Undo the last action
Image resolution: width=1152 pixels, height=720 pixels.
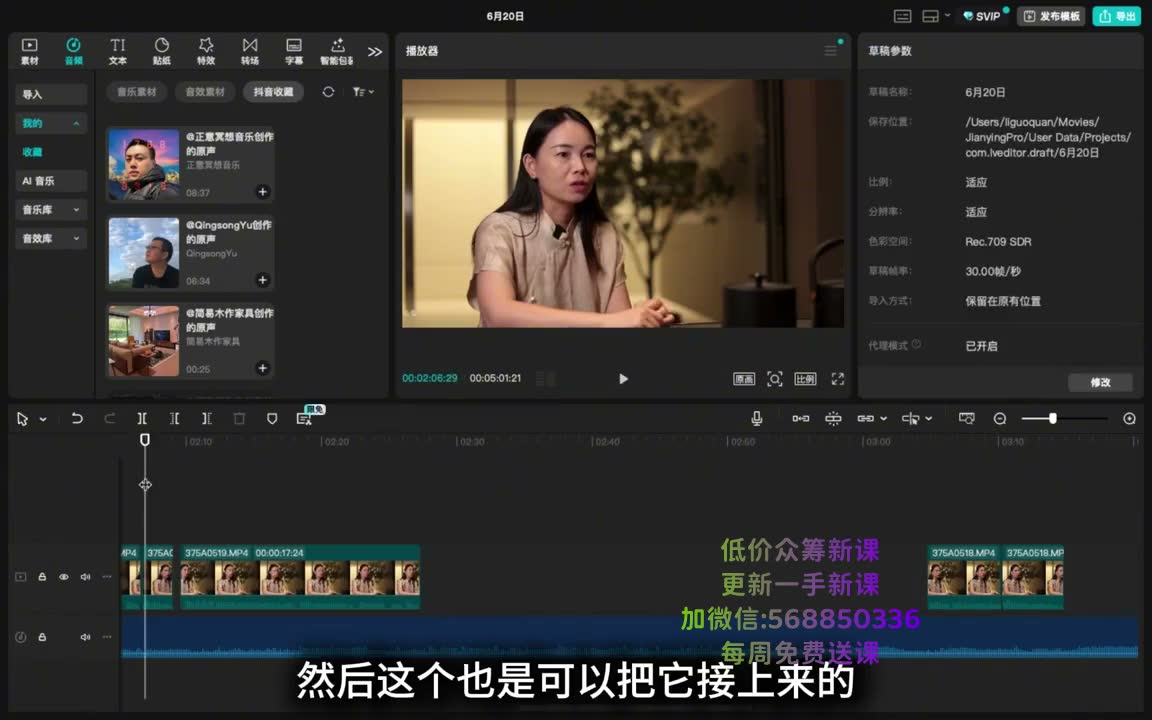pos(76,418)
